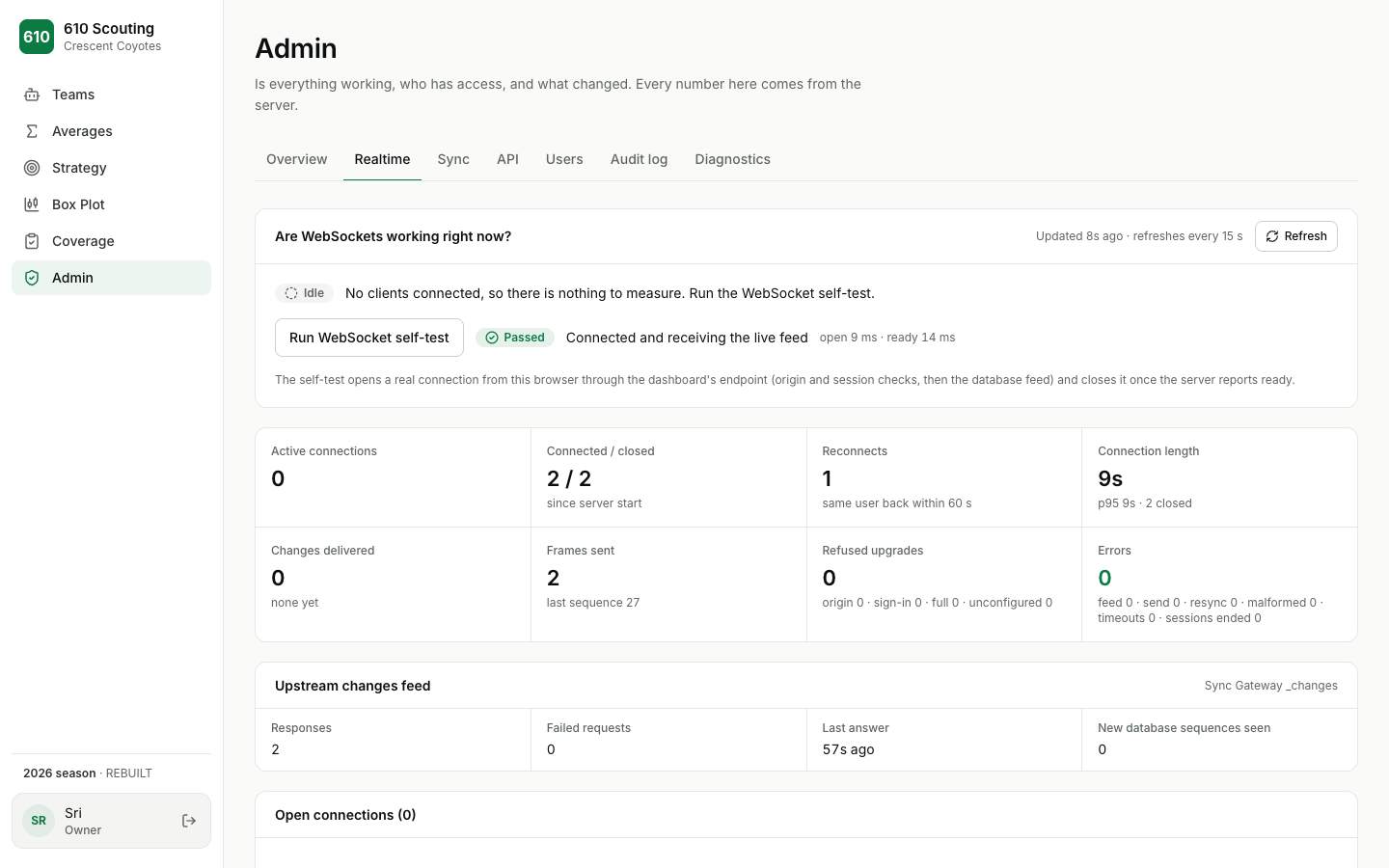Refresh the WebSocket status
This screenshot has height=868, width=1389.
tap(1296, 236)
